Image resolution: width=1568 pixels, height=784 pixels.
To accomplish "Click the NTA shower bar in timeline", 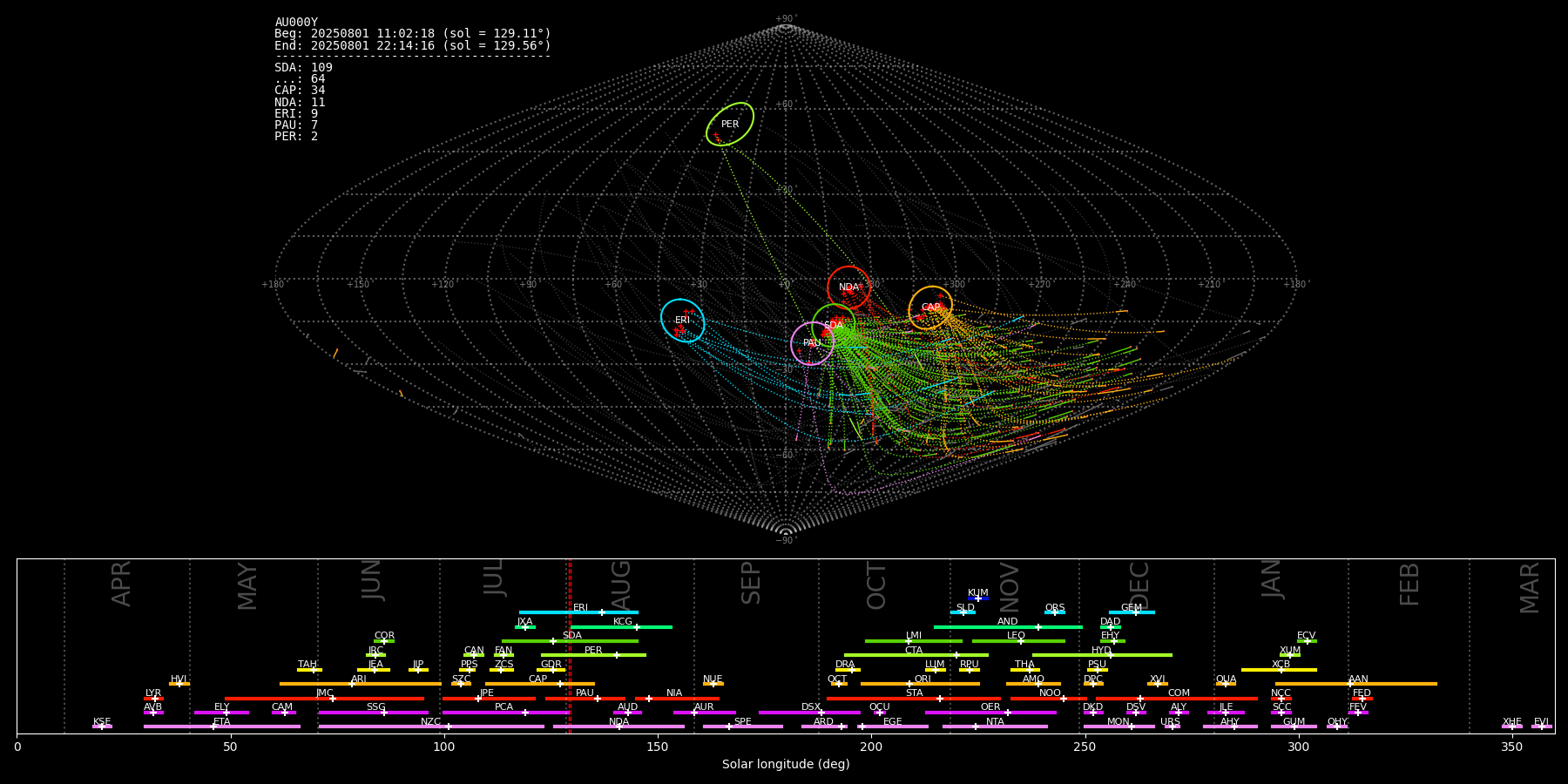I will pos(995,727).
